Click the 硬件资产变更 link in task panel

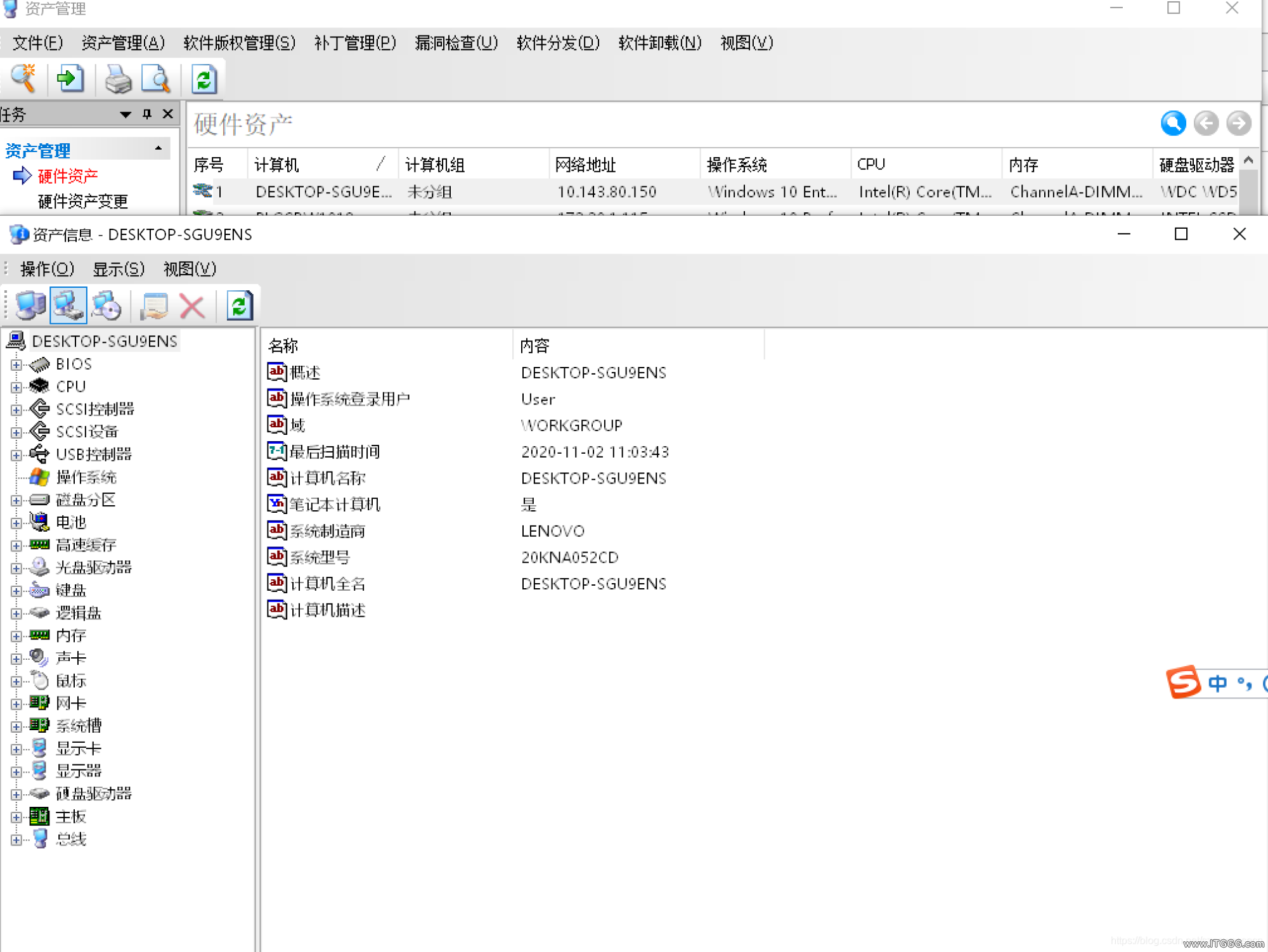pos(83,202)
